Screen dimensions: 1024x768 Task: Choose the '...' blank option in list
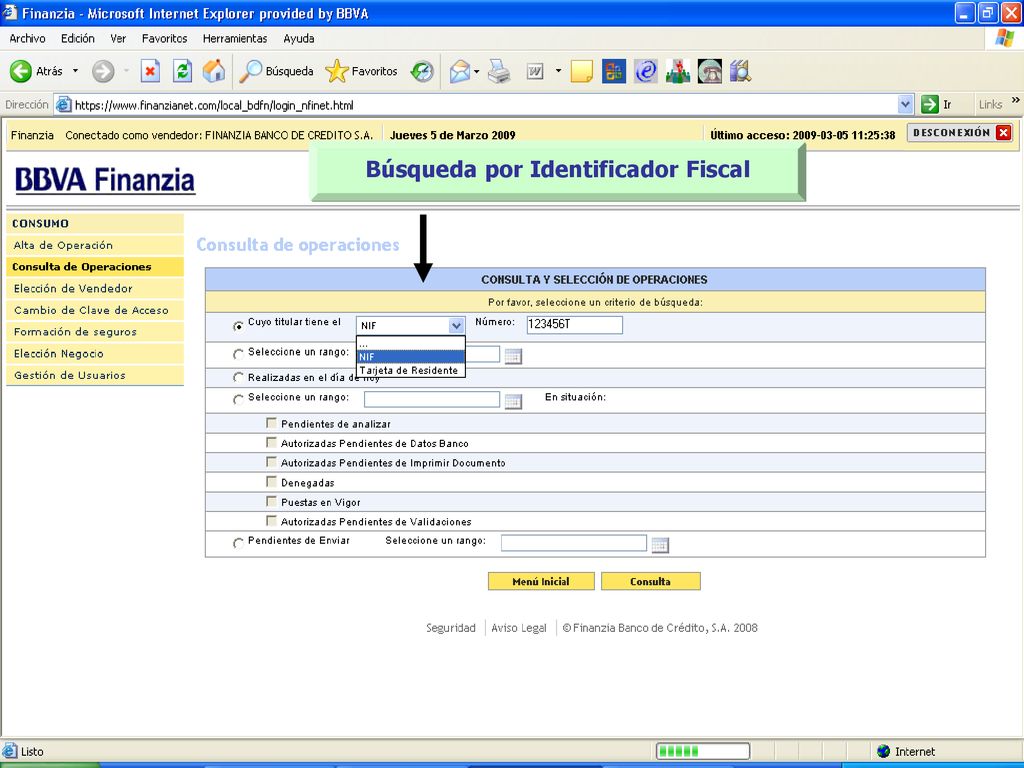(x=410, y=344)
